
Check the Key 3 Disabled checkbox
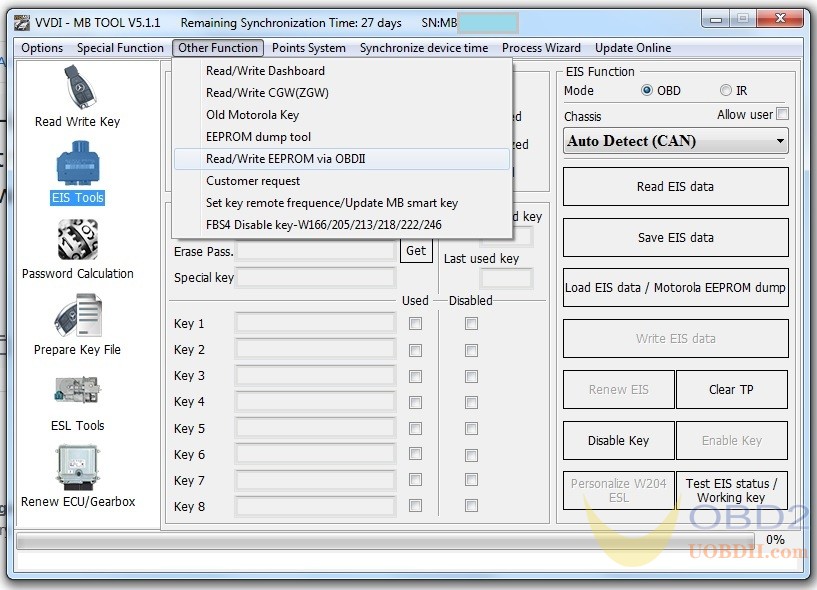tap(471, 376)
